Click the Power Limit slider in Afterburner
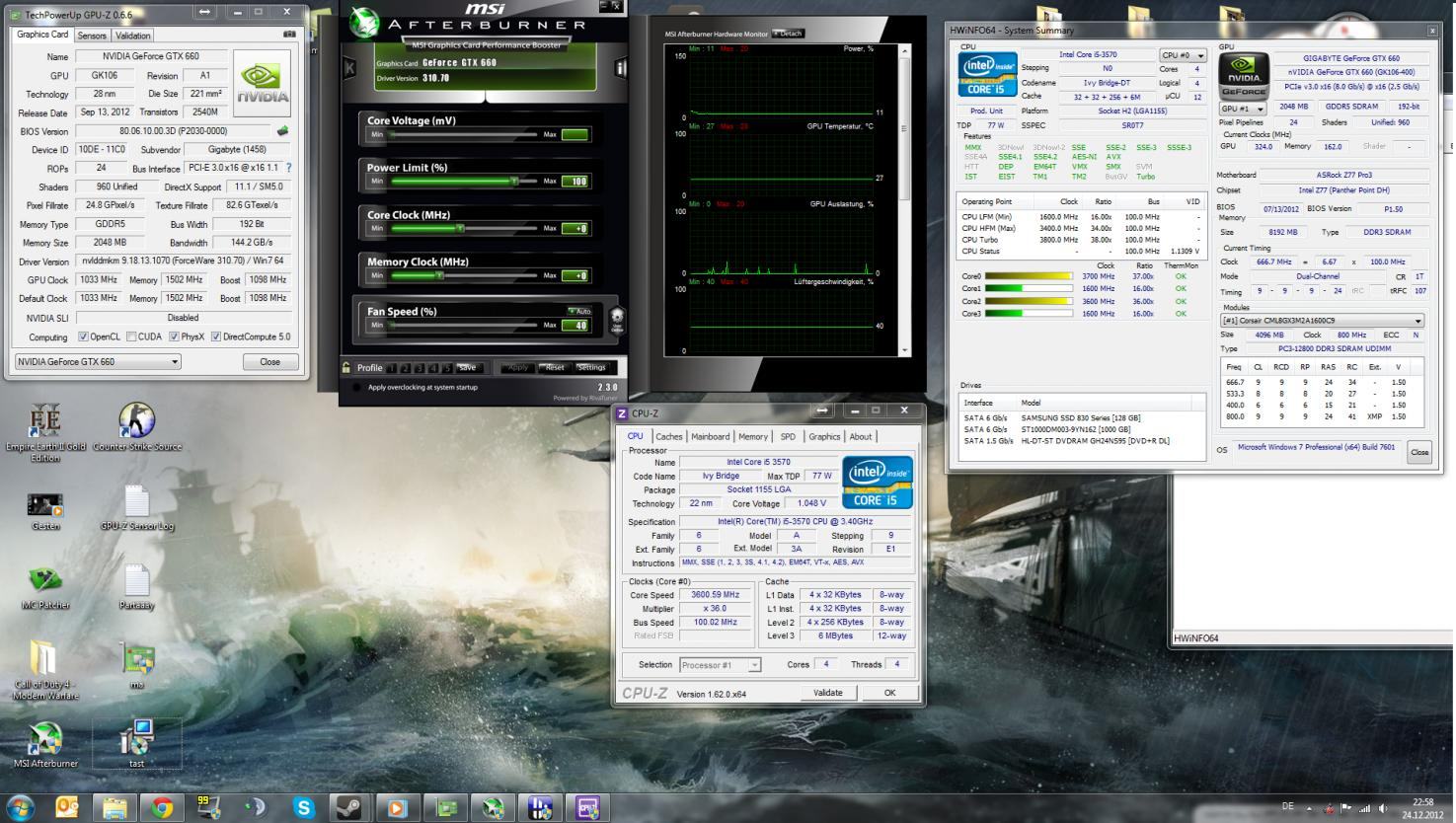Viewport: 1456px width, 823px height. click(x=463, y=182)
